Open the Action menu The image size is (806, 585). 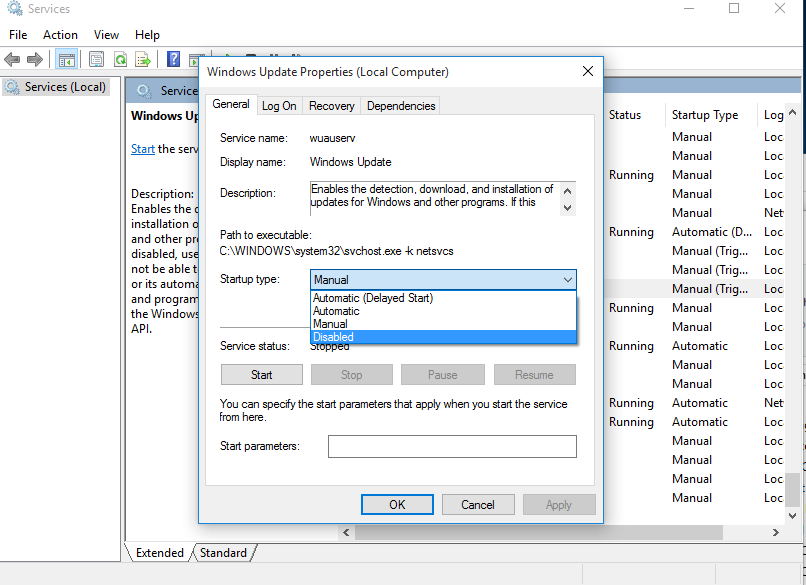60,35
